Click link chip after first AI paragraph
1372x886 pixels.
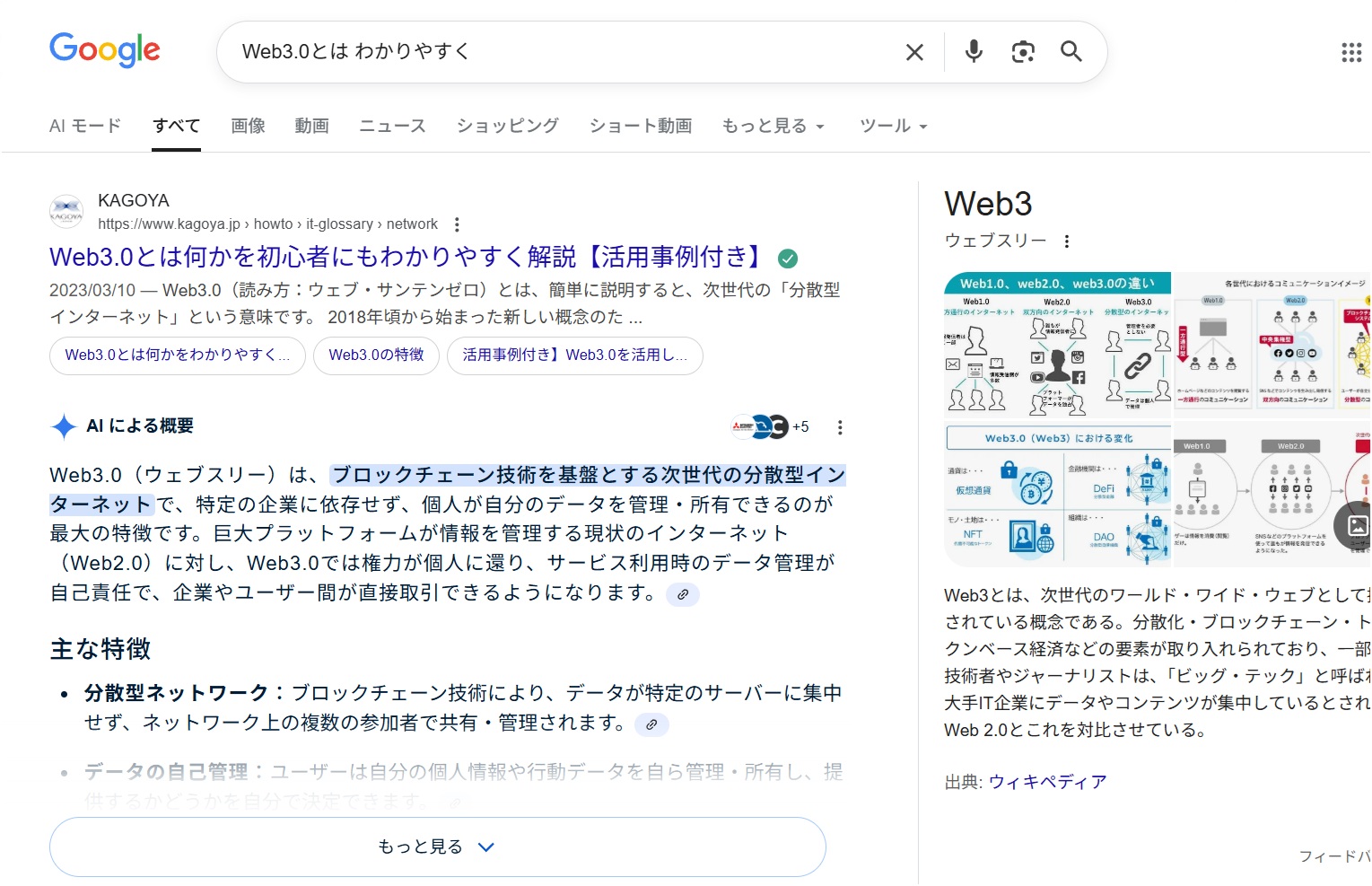(683, 594)
